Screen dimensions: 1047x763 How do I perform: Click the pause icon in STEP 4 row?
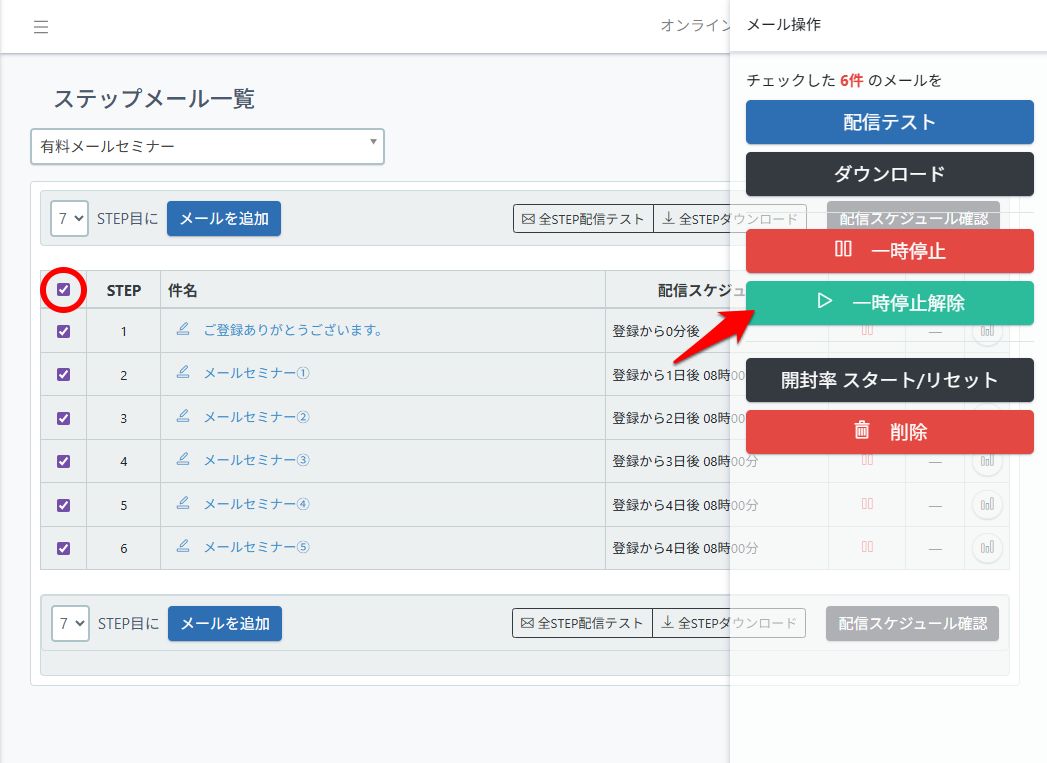point(867,460)
